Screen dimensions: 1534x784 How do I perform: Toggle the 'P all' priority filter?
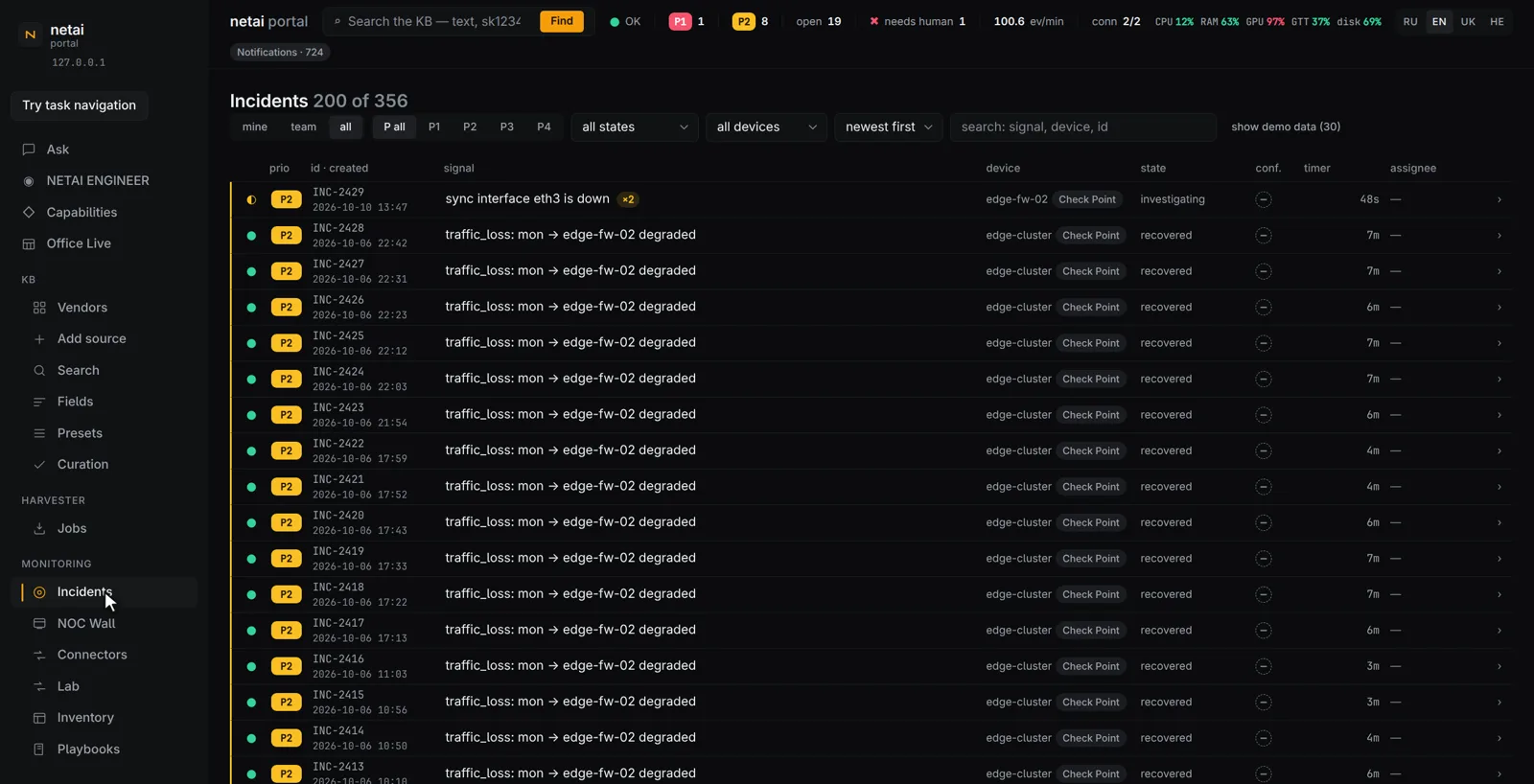click(x=394, y=127)
